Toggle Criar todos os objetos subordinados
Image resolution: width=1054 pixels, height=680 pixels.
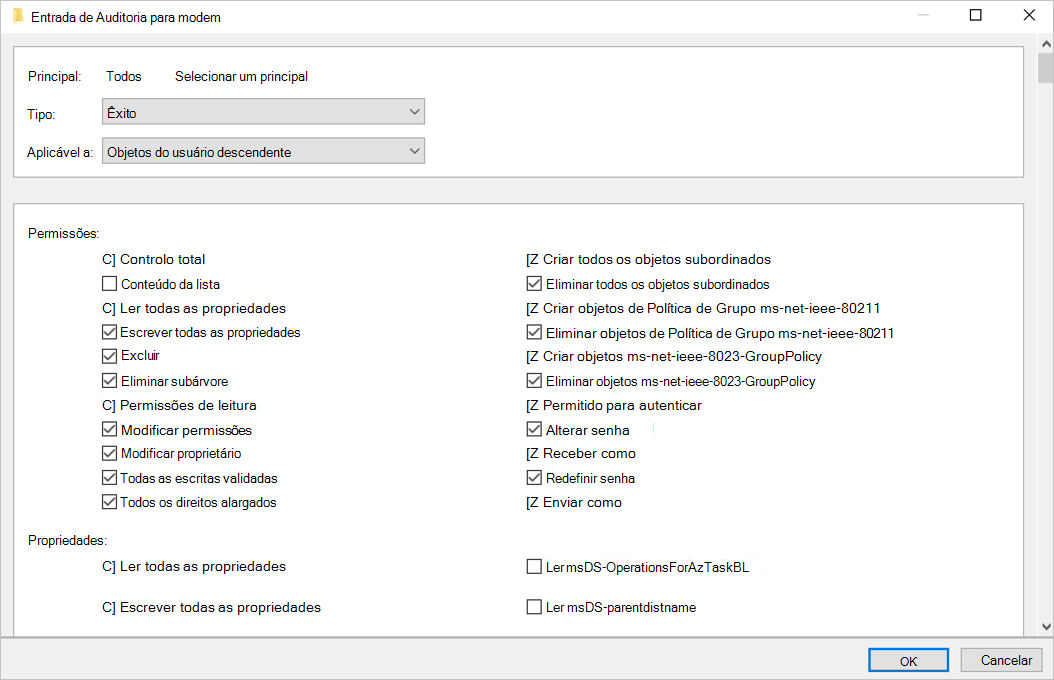pyautogui.click(x=532, y=259)
